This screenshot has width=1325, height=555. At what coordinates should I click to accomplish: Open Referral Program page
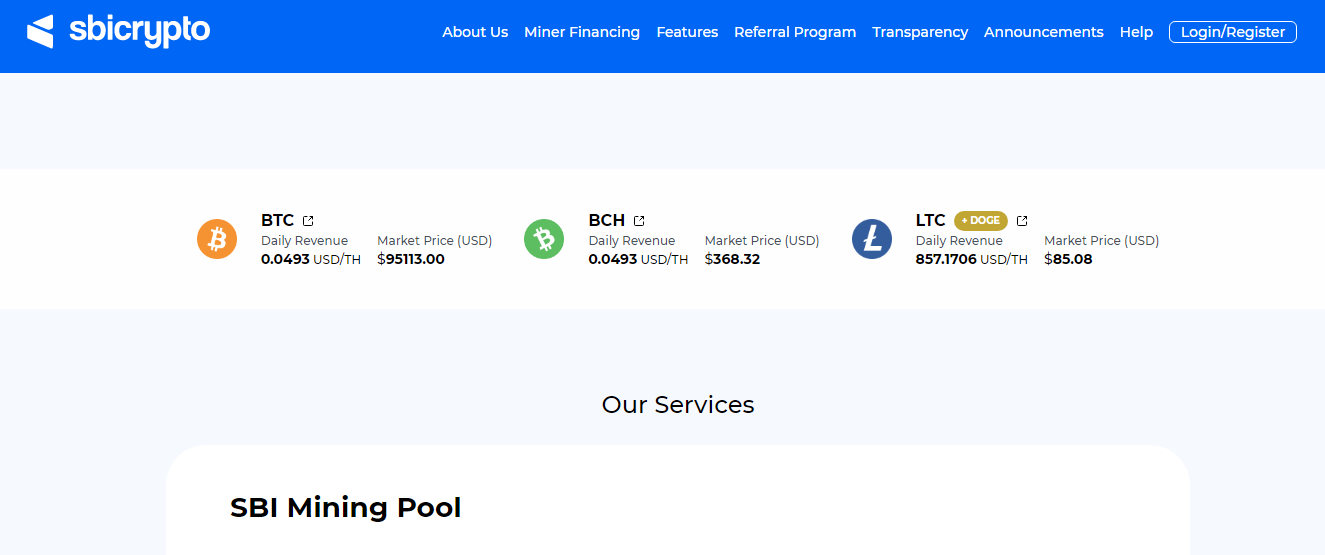(795, 32)
